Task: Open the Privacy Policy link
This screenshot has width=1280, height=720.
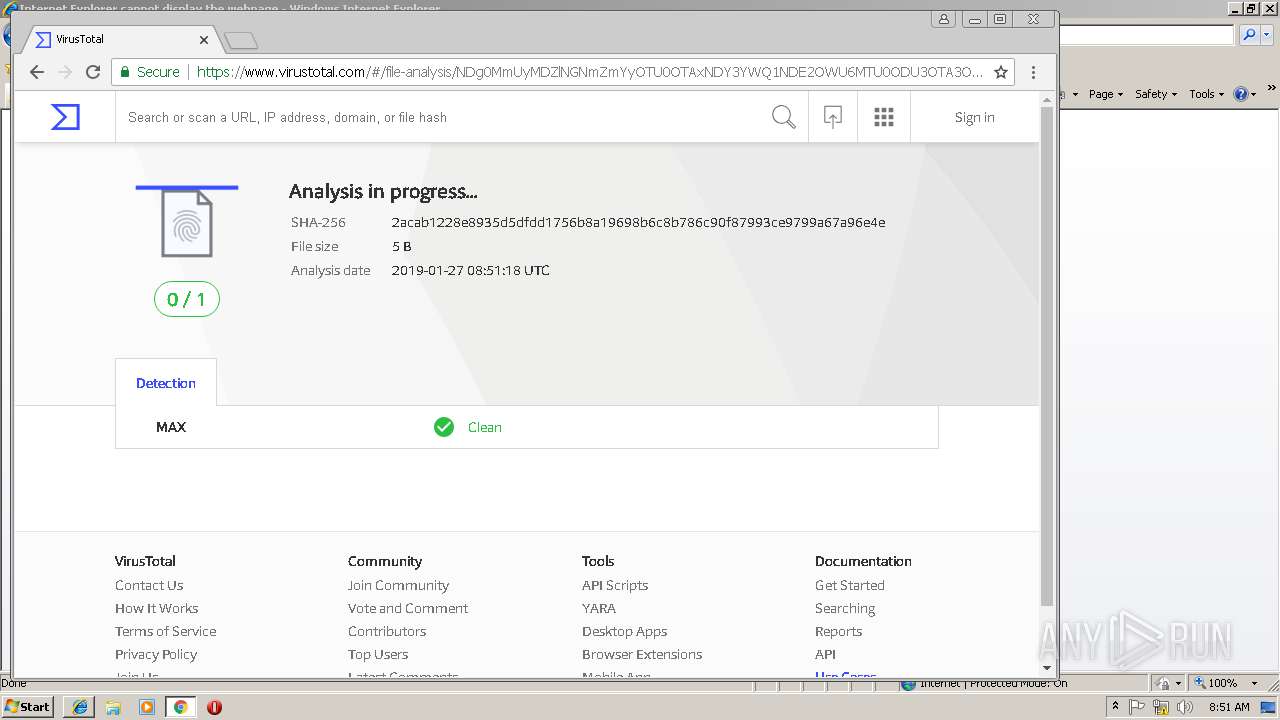Action: [x=156, y=654]
